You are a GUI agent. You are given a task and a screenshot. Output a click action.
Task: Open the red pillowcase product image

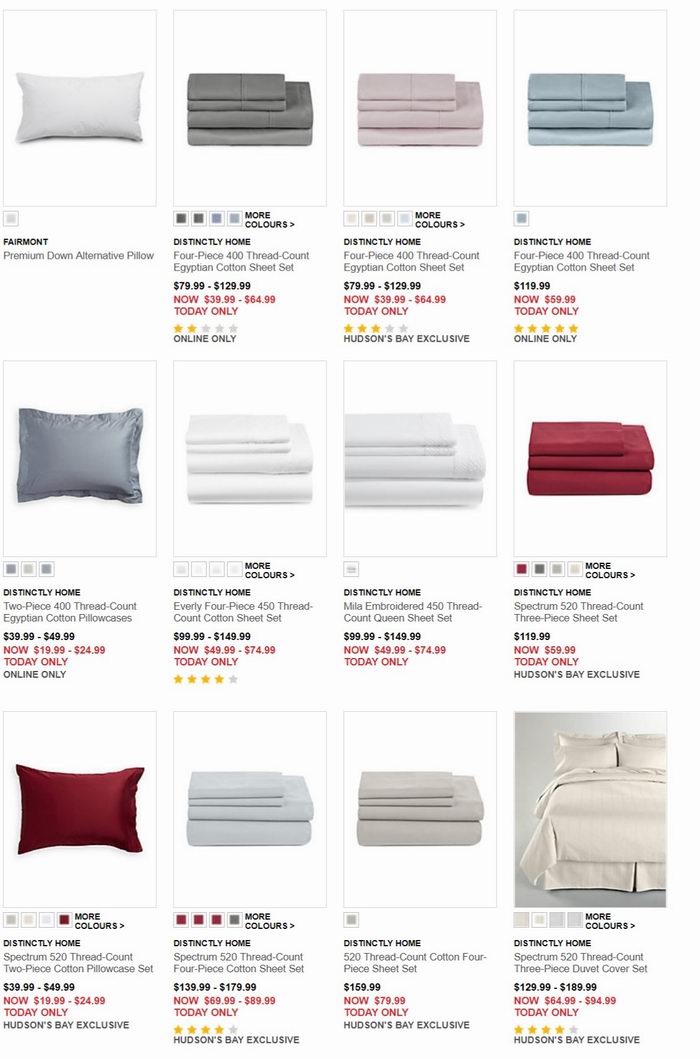point(80,809)
